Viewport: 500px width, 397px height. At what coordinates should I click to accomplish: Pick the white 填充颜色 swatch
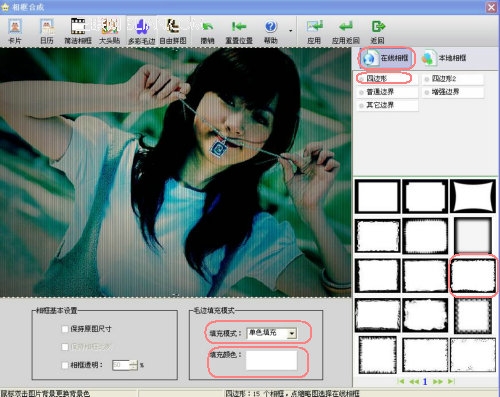271,360
